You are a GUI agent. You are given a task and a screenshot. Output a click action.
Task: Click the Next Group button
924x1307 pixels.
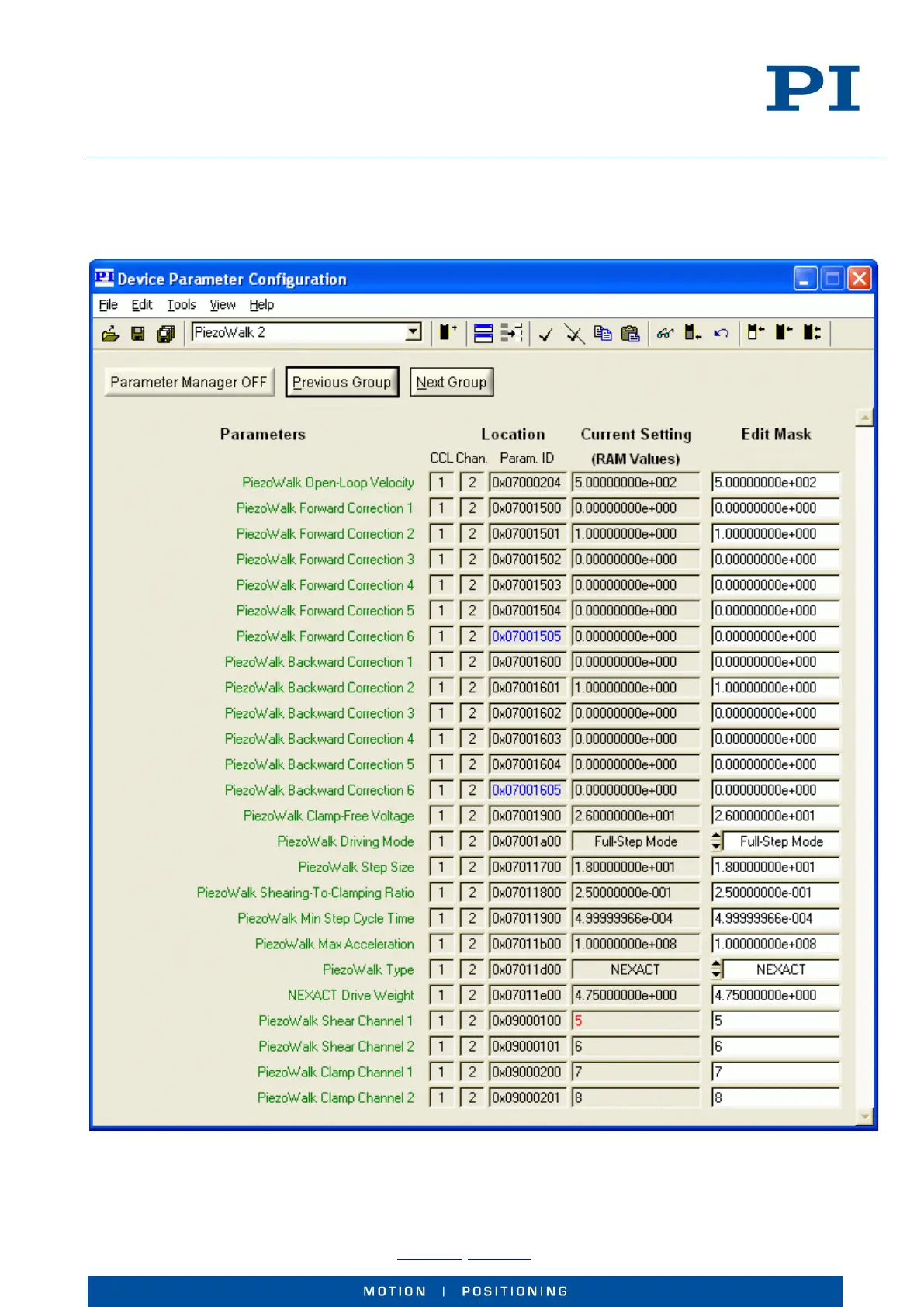tap(451, 382)
